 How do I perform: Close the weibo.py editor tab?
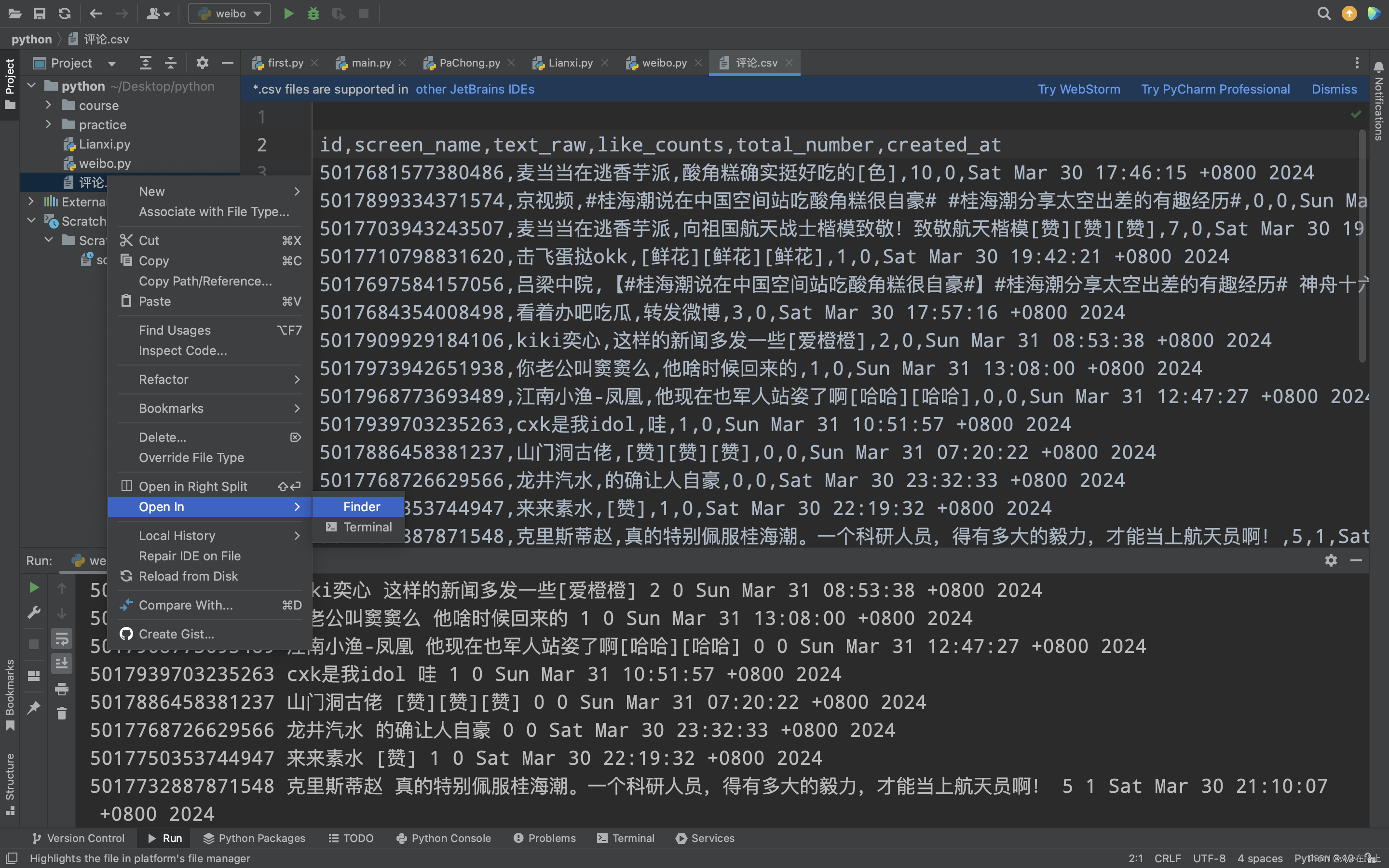pos(698,63)
